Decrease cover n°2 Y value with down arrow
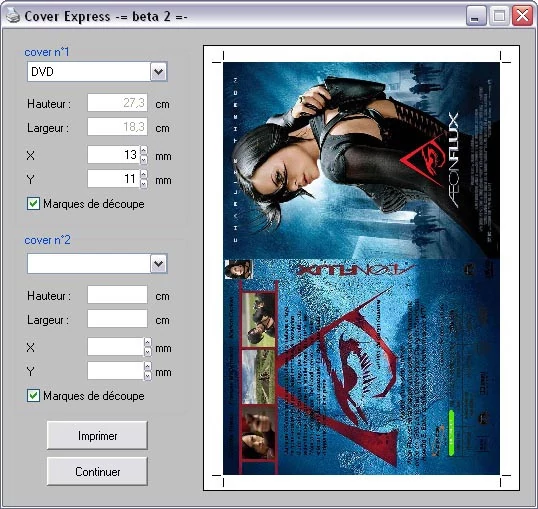Image resolution: width=538 pixels, height=509 pixels. 148,375
